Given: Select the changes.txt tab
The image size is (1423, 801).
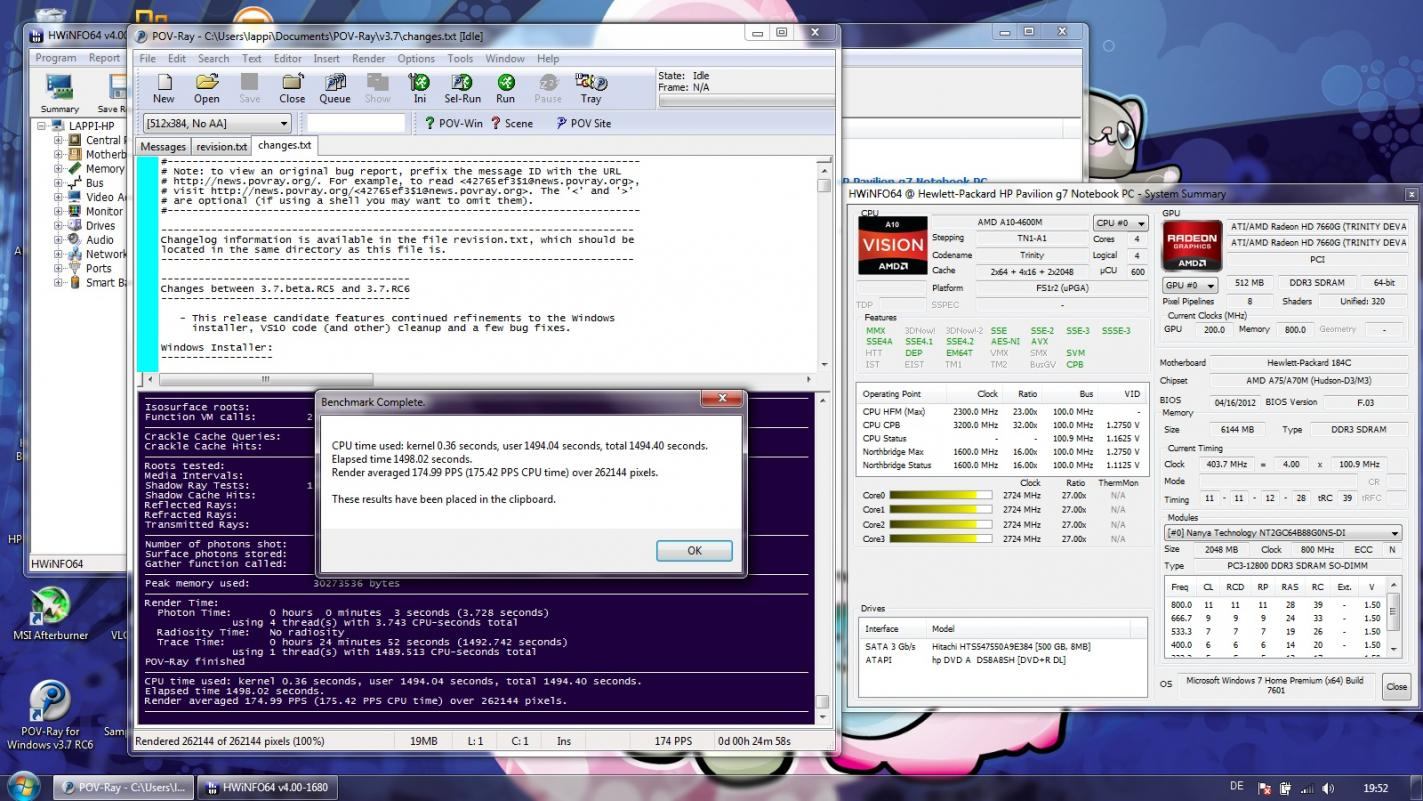Looking at the screenshot, I should point(285,146).
